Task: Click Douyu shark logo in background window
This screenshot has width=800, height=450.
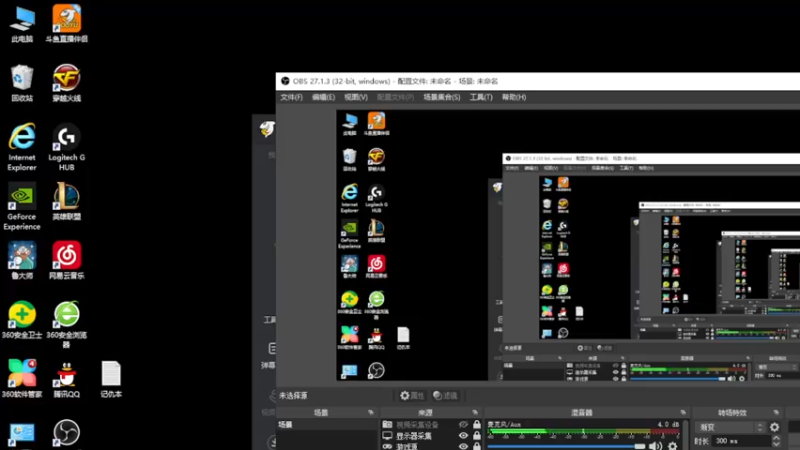Action: tap(267, 129)
